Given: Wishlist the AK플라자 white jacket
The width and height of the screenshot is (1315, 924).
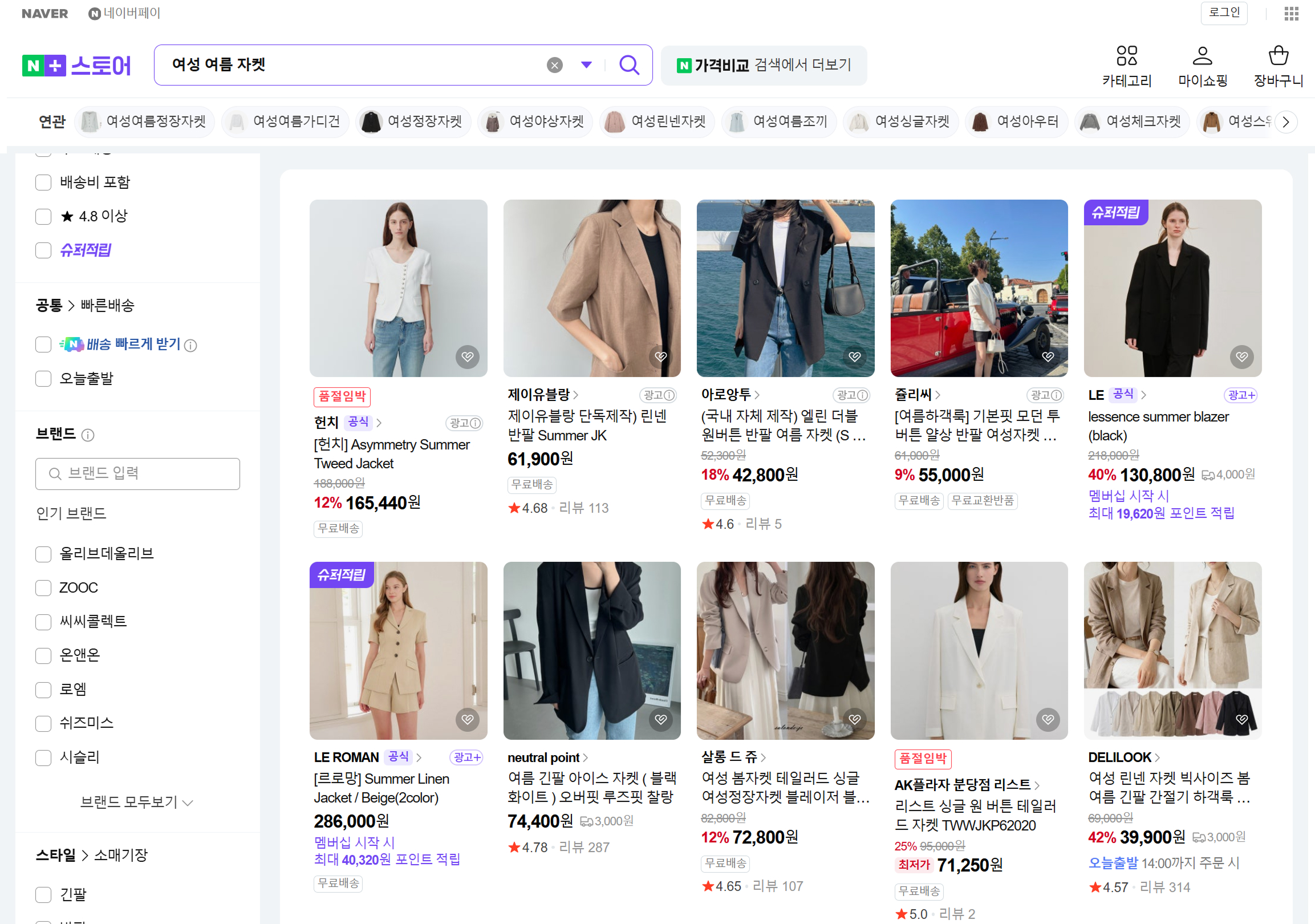Looking at the screenshot, I should 1048,719.
